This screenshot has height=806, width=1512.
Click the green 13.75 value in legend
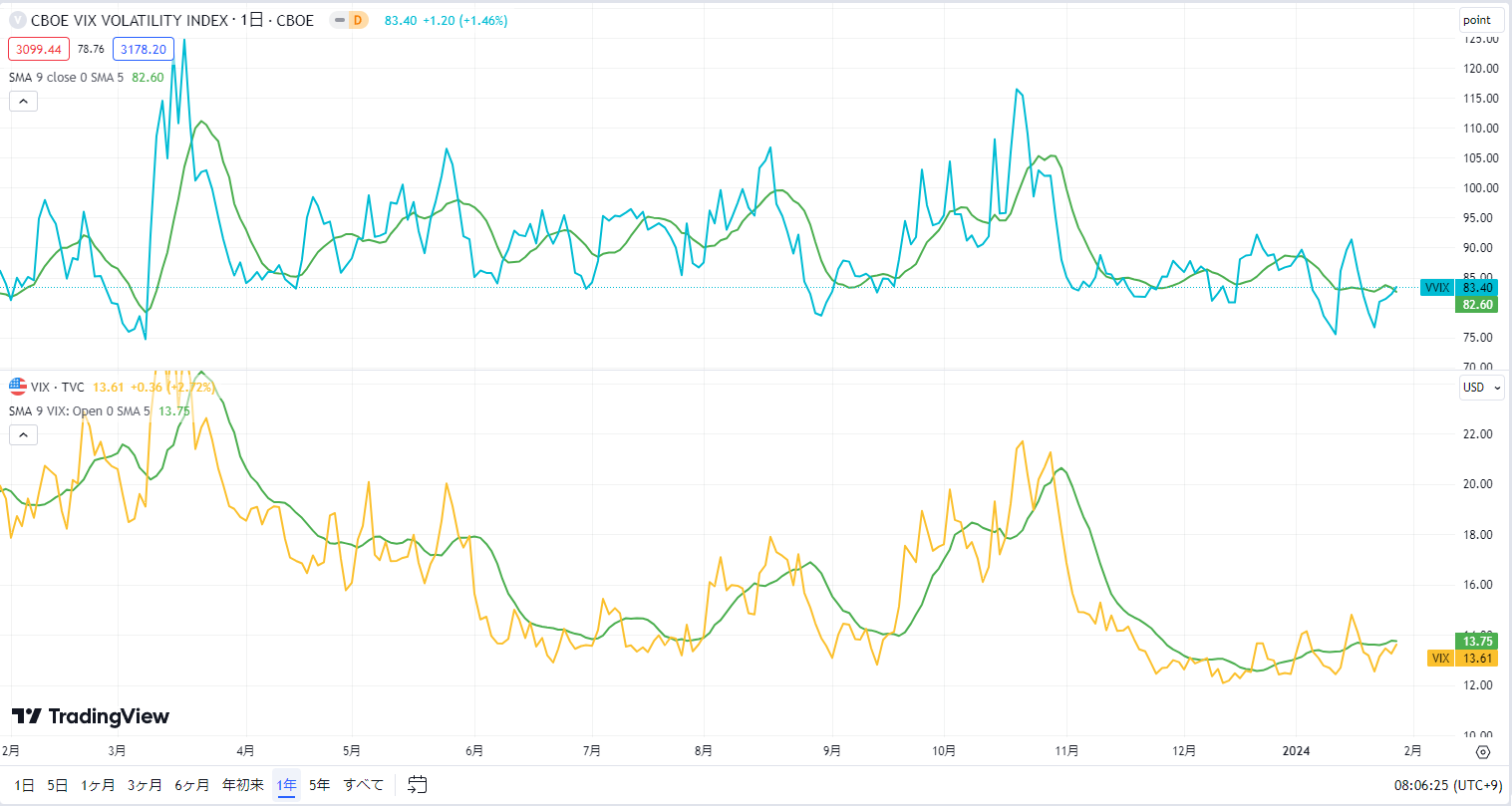pyautogui.click(x=174, y=410)
